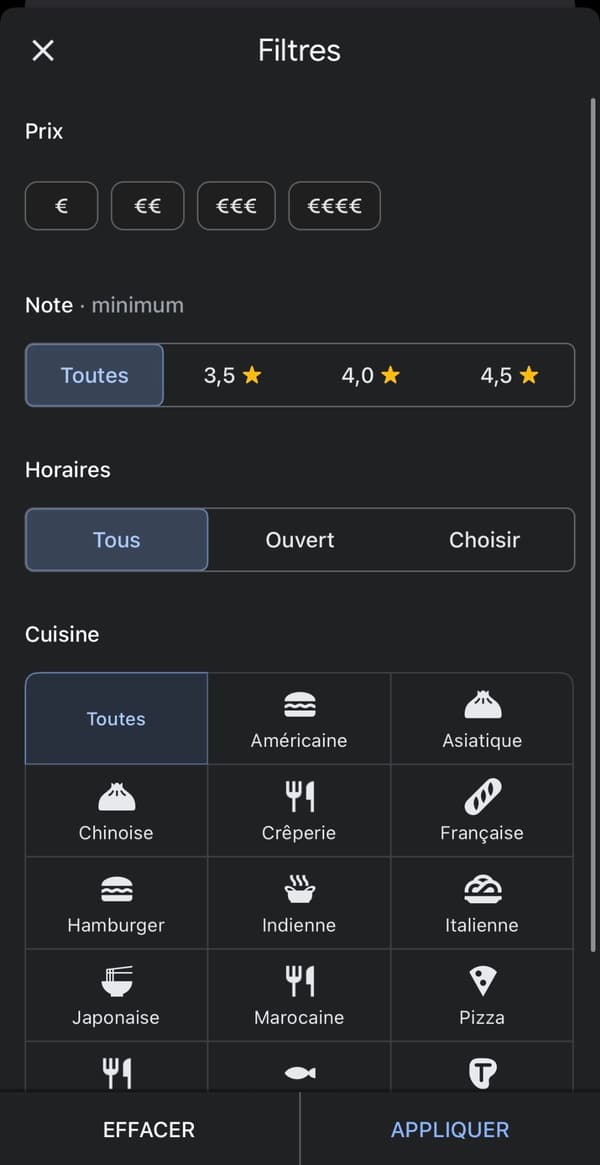Select the Américaine cuisine burger icon

pos(299,705)
